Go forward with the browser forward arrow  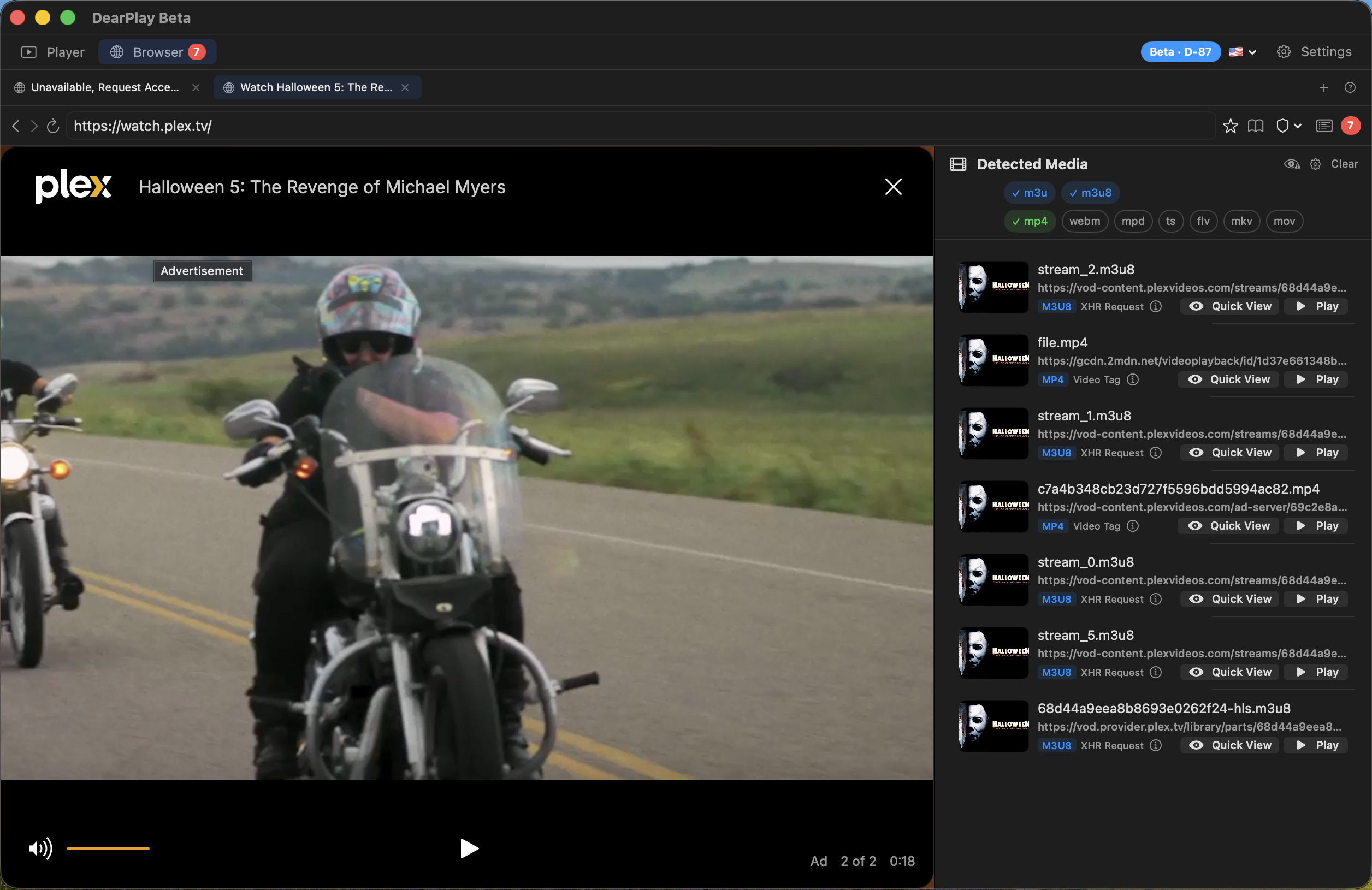34,126
